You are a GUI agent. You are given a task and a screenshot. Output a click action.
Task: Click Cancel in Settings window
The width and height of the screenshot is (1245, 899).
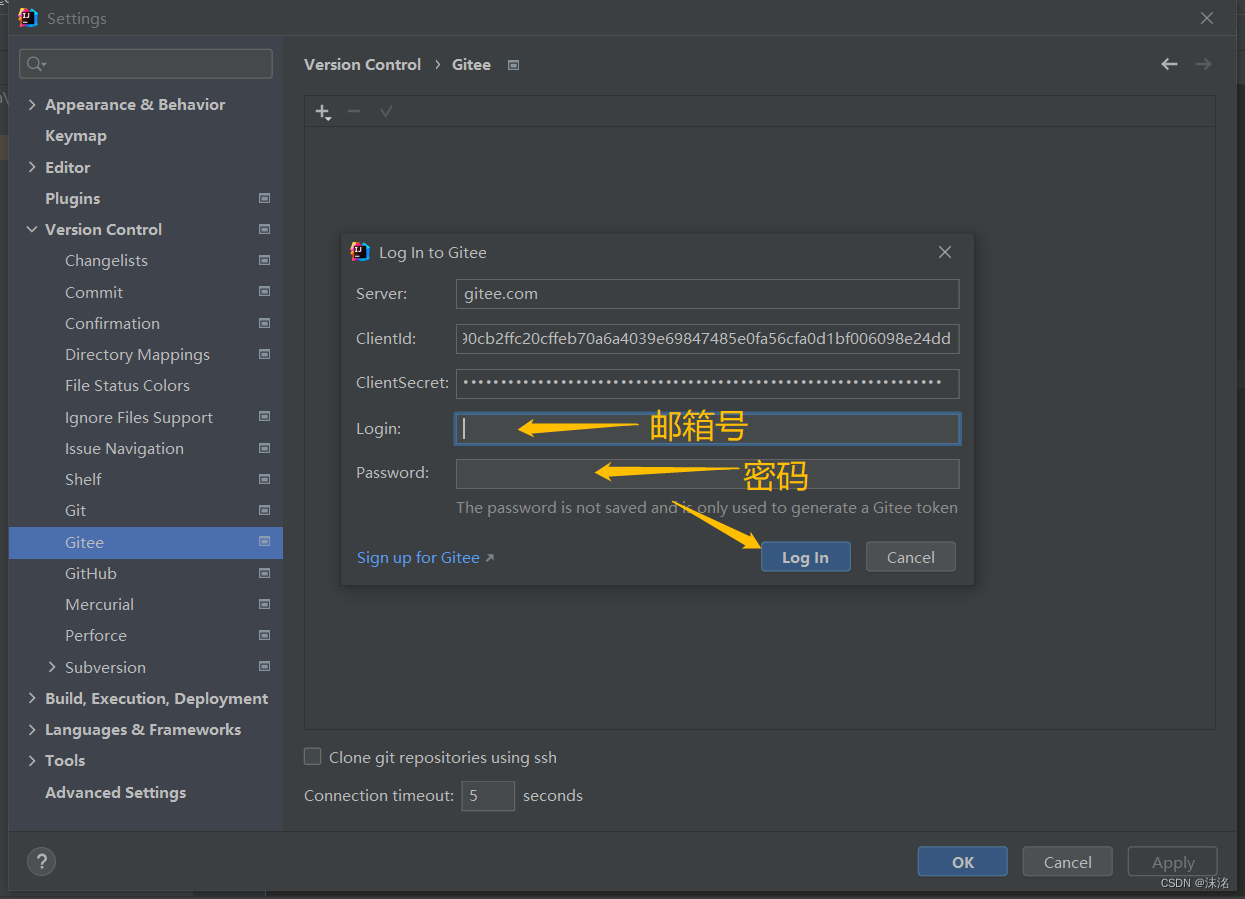[1068, 862]
